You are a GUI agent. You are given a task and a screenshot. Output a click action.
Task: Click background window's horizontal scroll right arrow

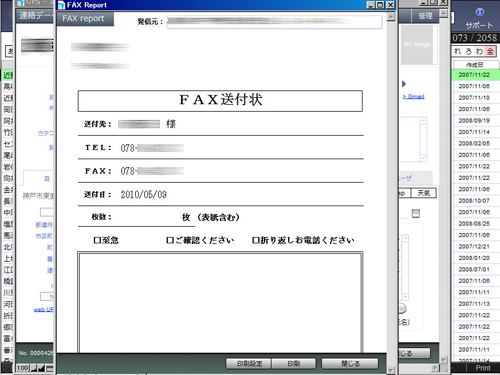click(435, 368)
